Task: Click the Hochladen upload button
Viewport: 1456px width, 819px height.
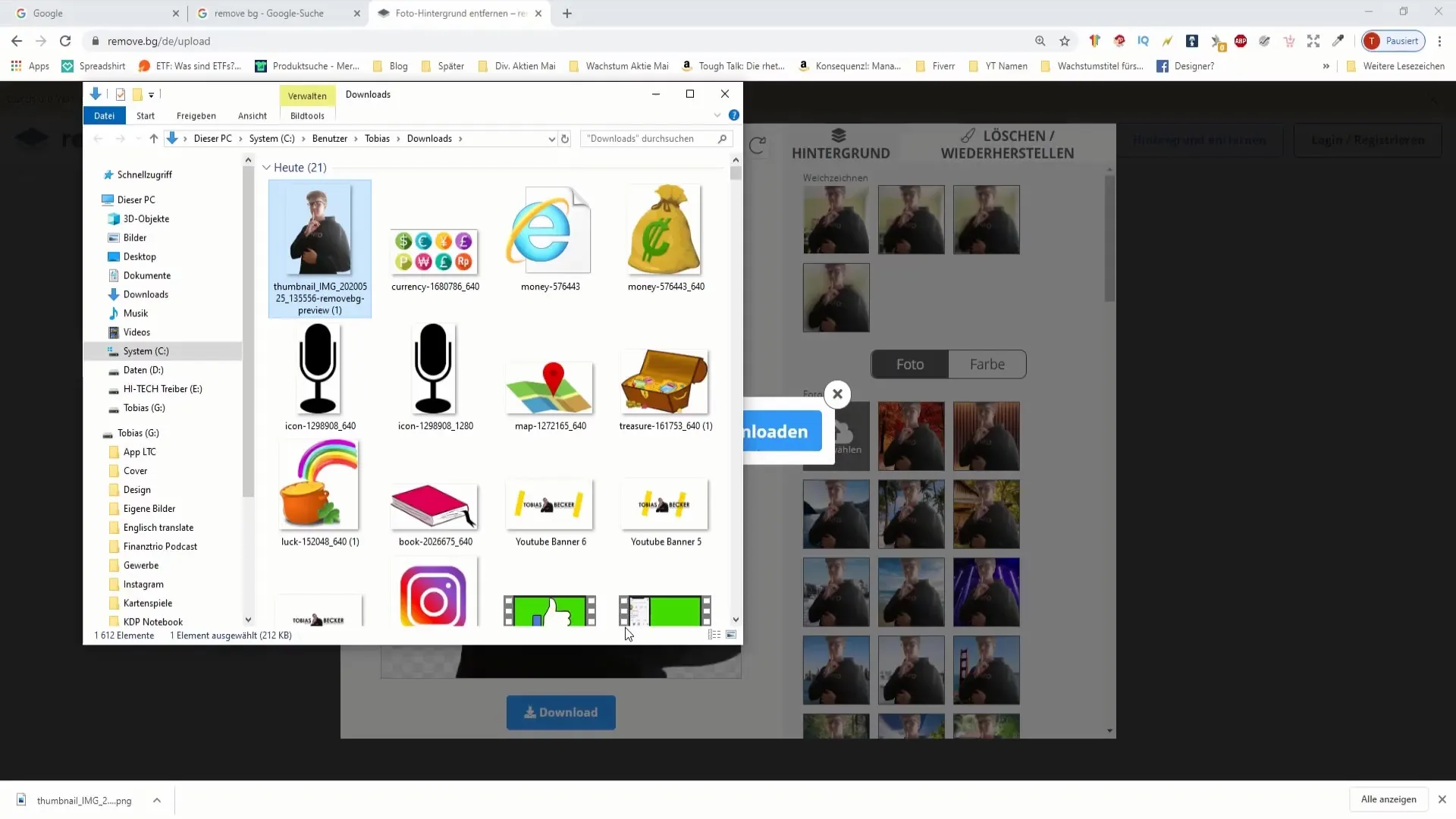Action: click(x=777, y=430)
